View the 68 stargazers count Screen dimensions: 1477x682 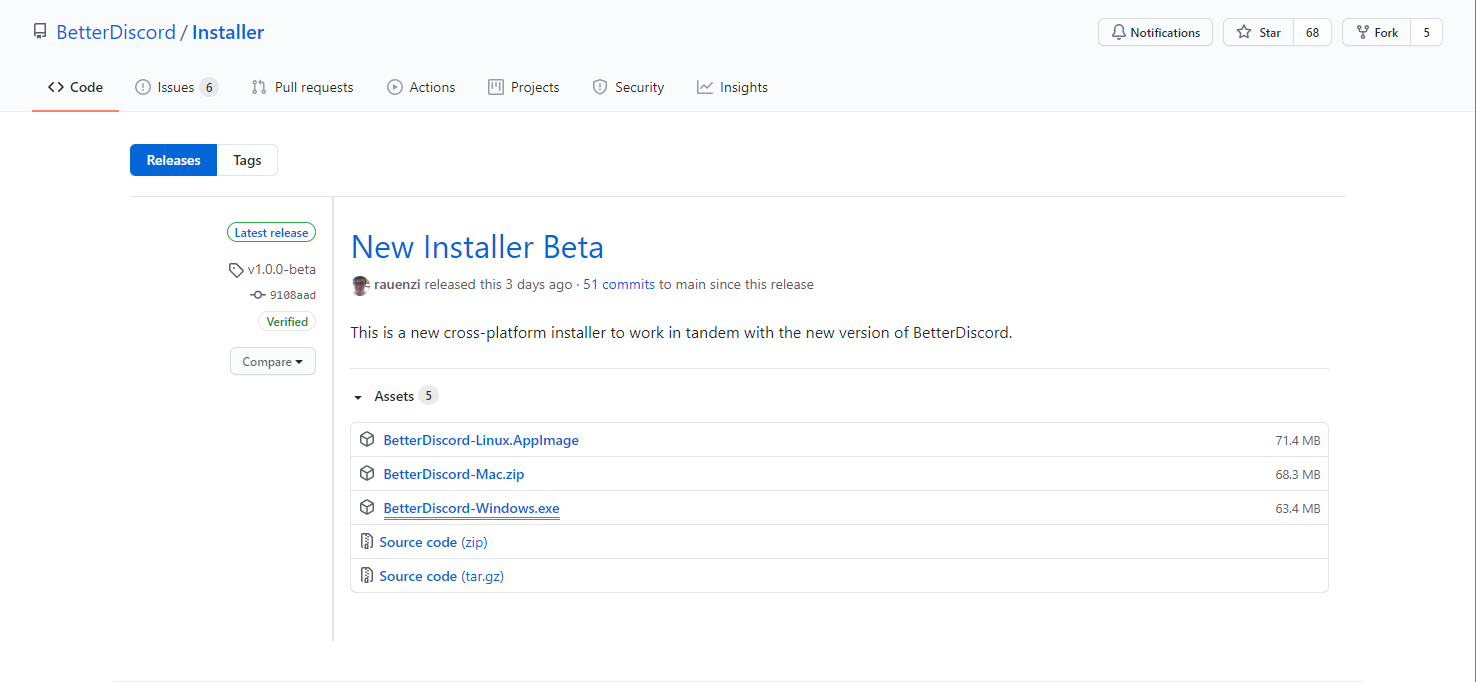1312,32
